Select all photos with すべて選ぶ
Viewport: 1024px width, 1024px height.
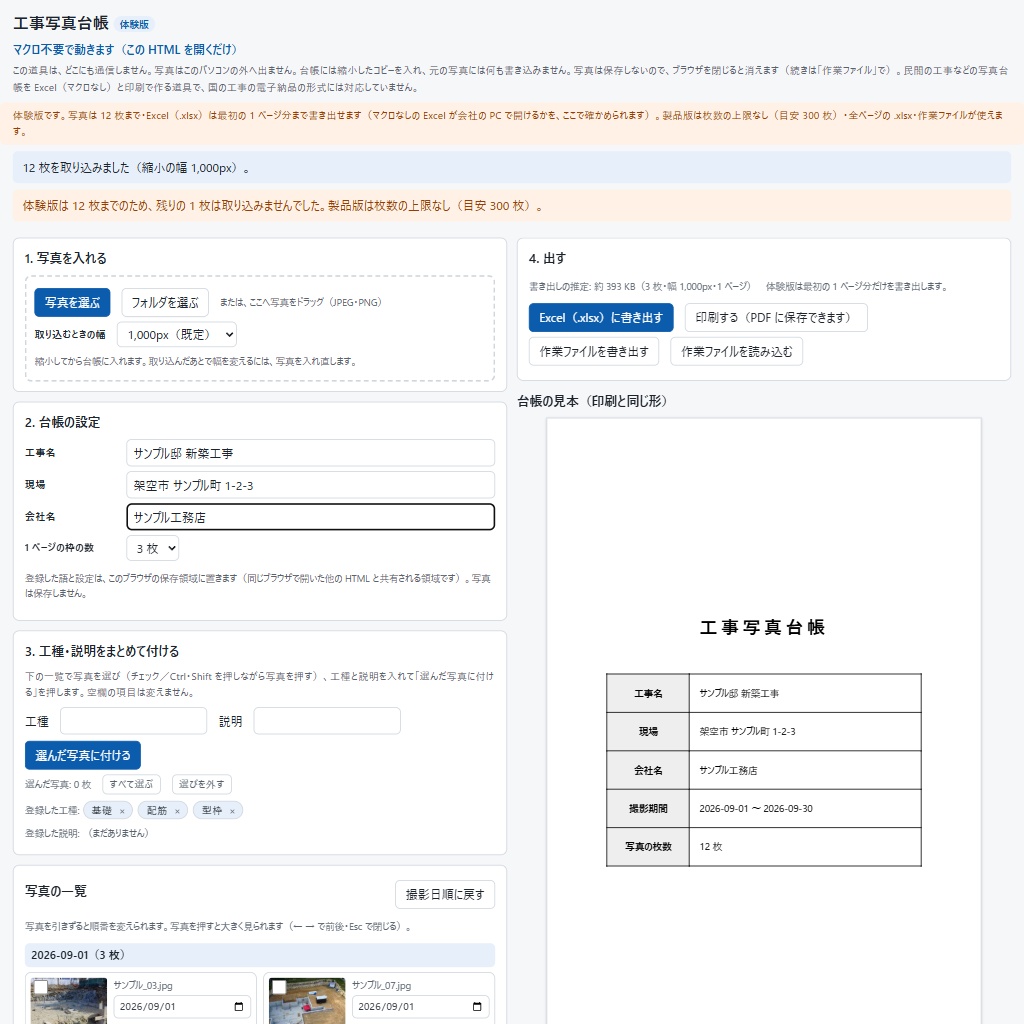click(131, 784)
